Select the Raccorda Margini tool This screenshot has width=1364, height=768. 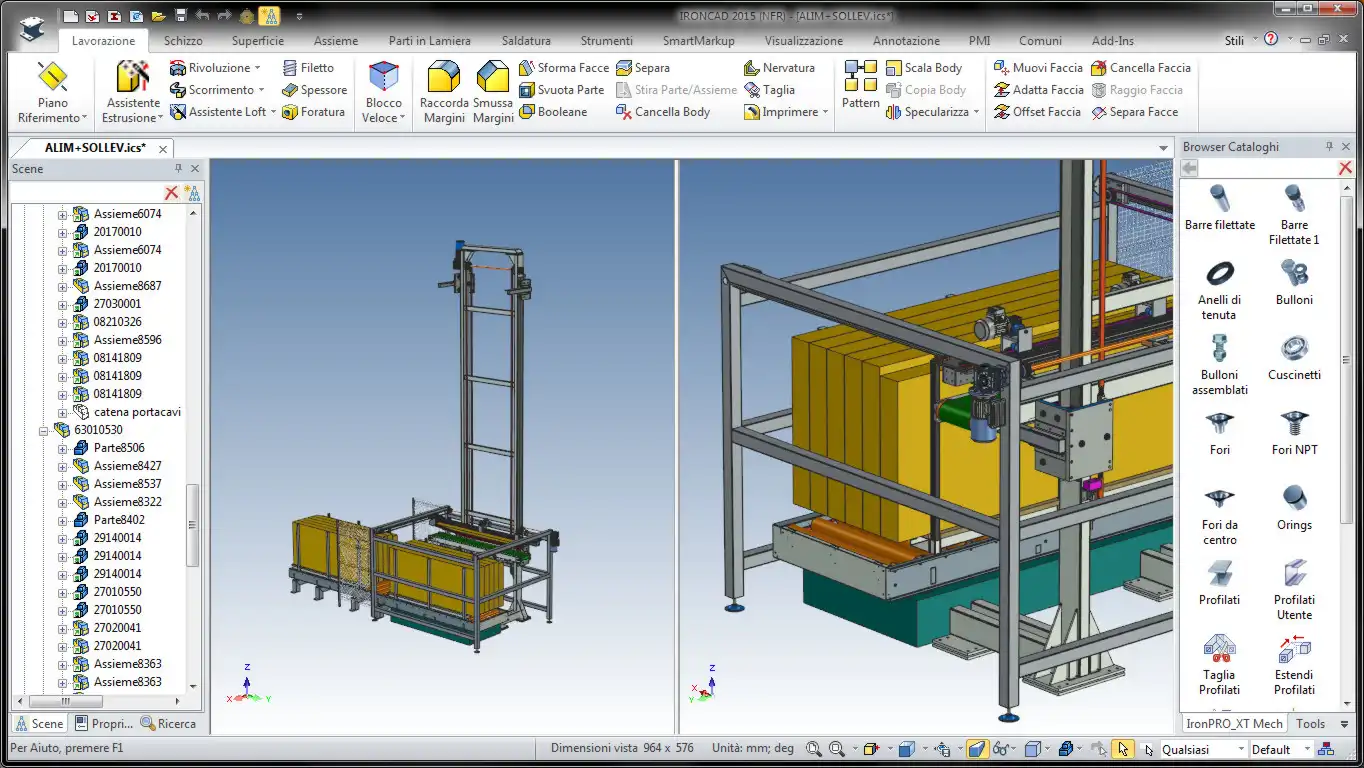click(x=444, y=77)
